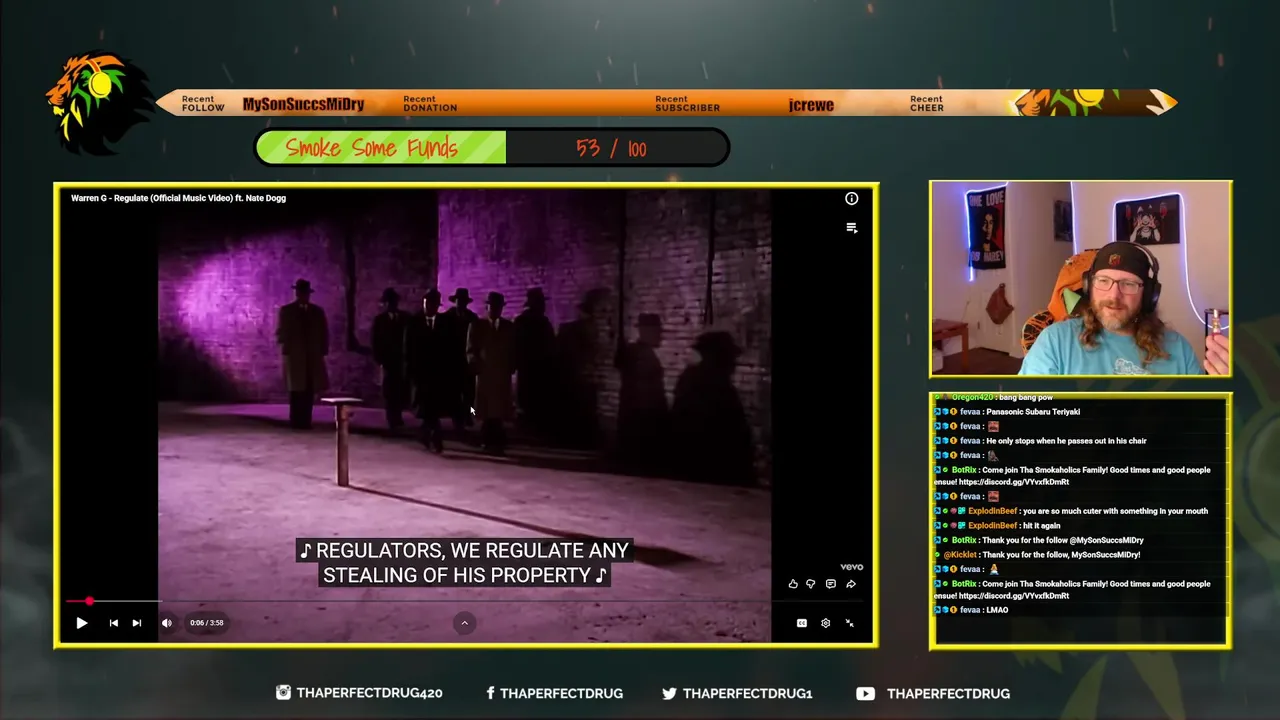Play the Regulate music video

(x=82, y=623)
